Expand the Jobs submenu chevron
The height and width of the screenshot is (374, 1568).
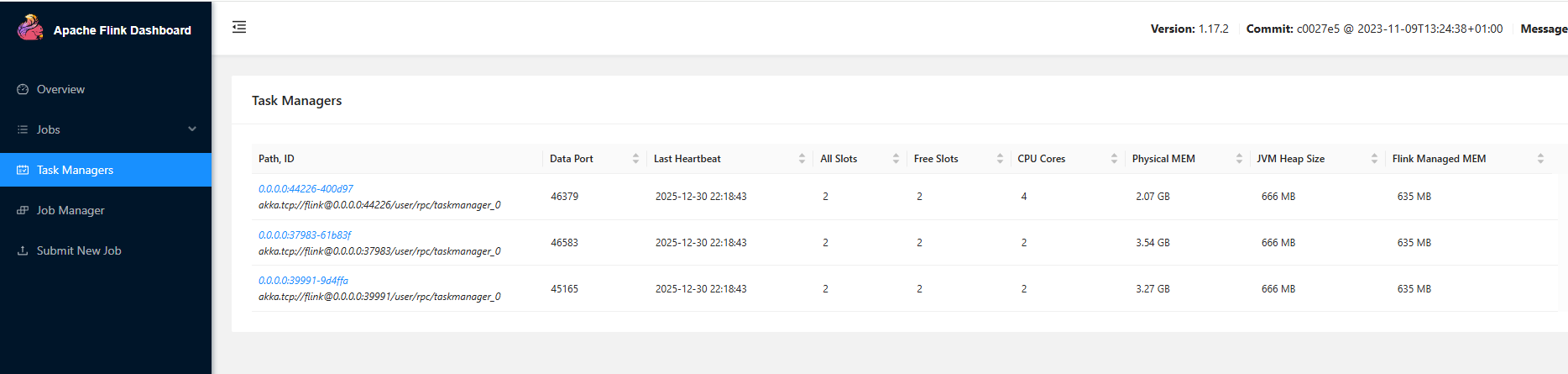[192, 129]
